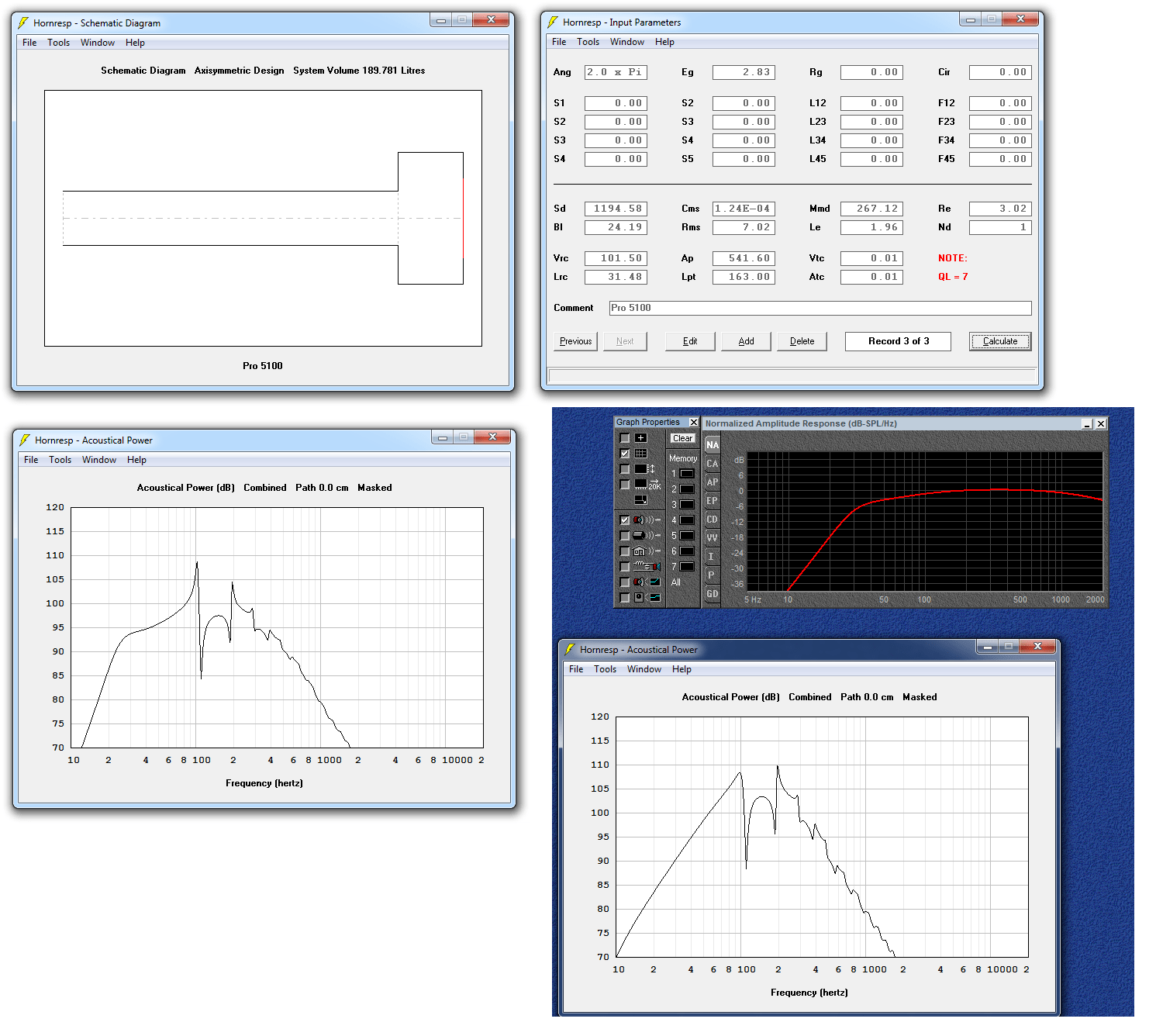Enable the speaker with response curve checkbox

[x=625, y=582]
